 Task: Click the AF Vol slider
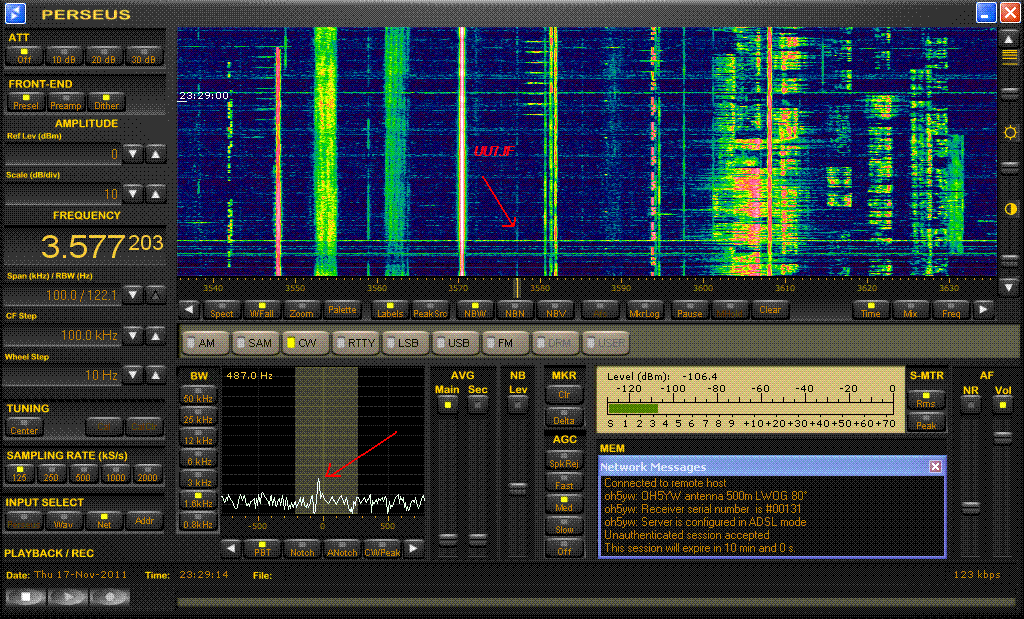pos(1003,440)
